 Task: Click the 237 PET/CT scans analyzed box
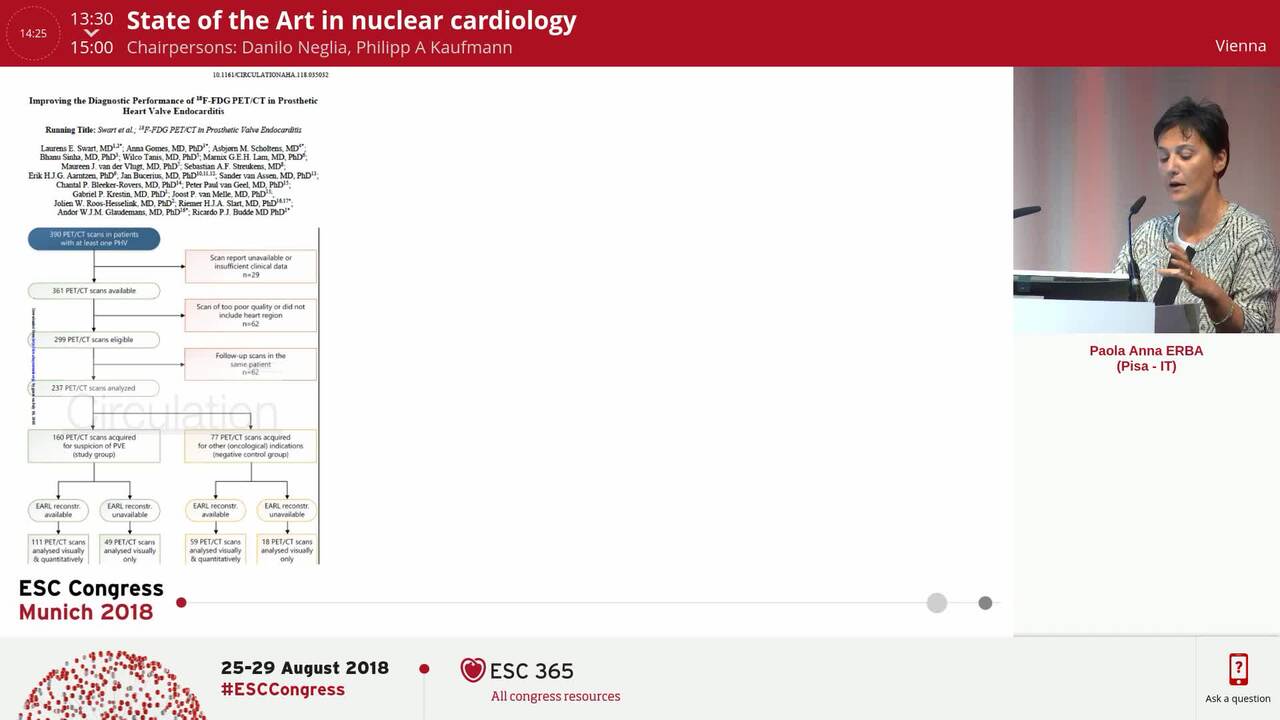click(94, 388)
